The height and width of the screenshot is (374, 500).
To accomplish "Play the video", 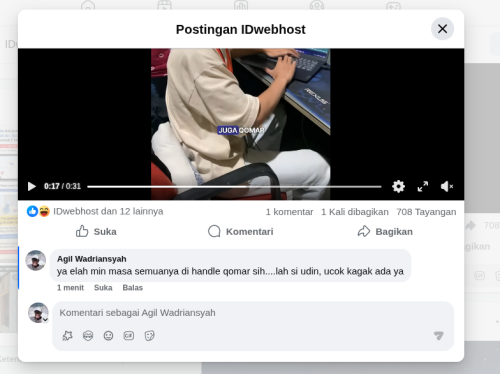I will pyautogui.click(x=32, y=186).
